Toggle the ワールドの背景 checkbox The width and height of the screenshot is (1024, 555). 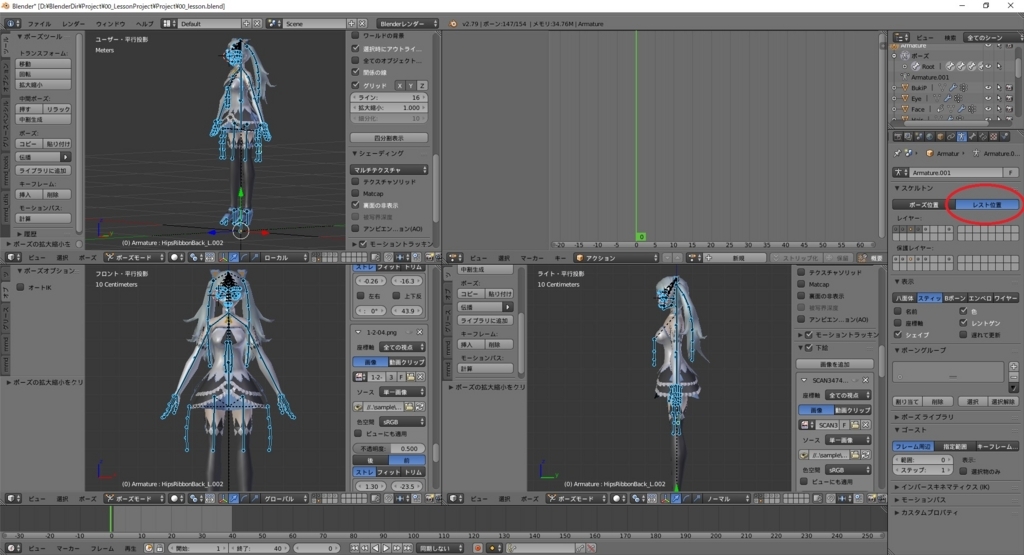click(x=356, y=35)
